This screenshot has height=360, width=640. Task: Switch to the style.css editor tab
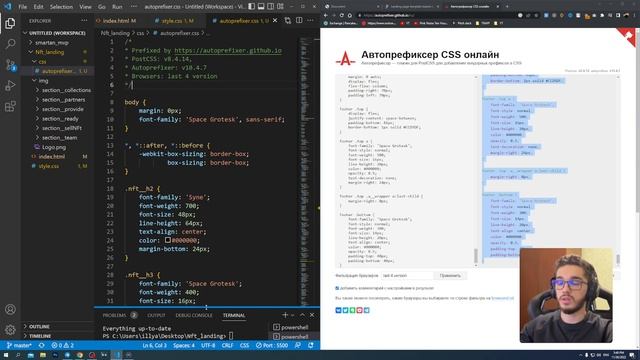[176, 20]
